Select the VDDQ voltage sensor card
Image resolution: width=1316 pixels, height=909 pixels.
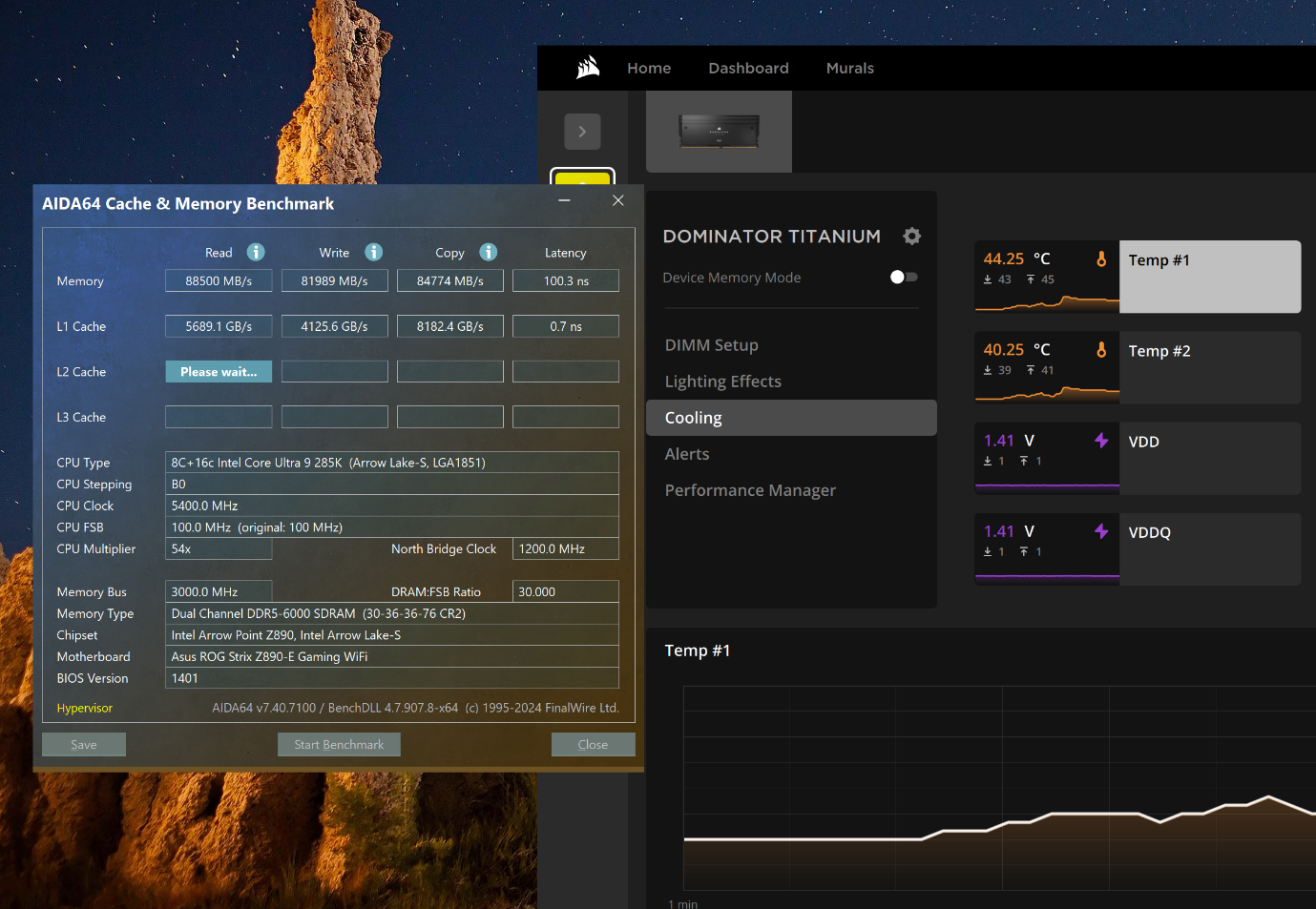coord(1138,548)
